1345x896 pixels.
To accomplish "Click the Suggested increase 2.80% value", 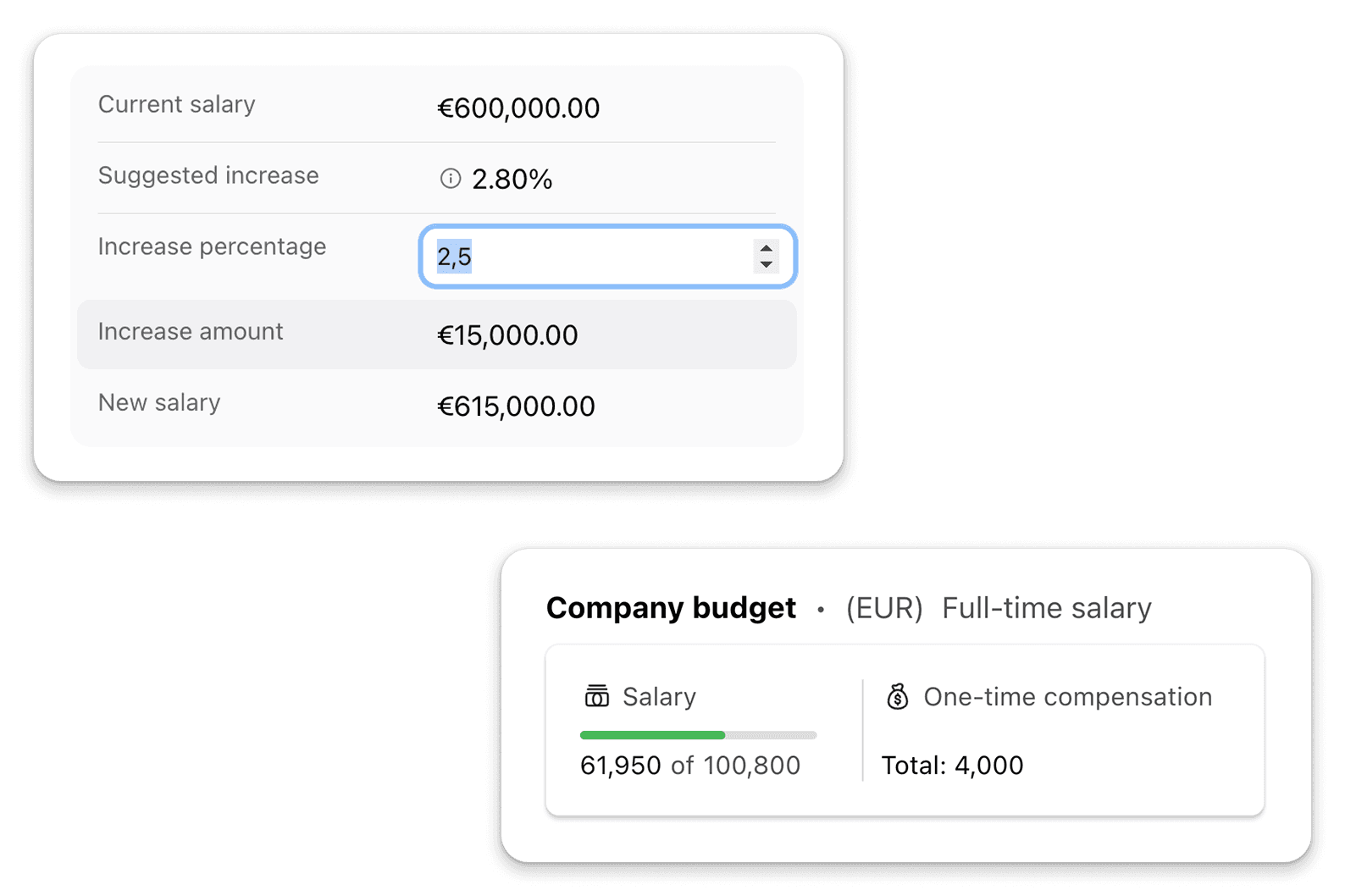I will pyautogui.click(x=512, y=180).
